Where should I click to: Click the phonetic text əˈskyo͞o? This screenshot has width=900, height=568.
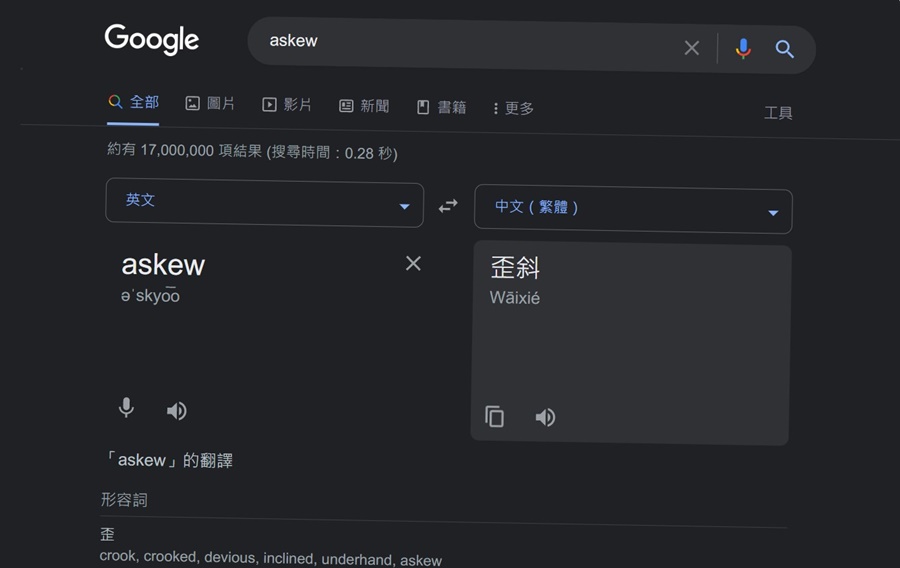[150, 295]
